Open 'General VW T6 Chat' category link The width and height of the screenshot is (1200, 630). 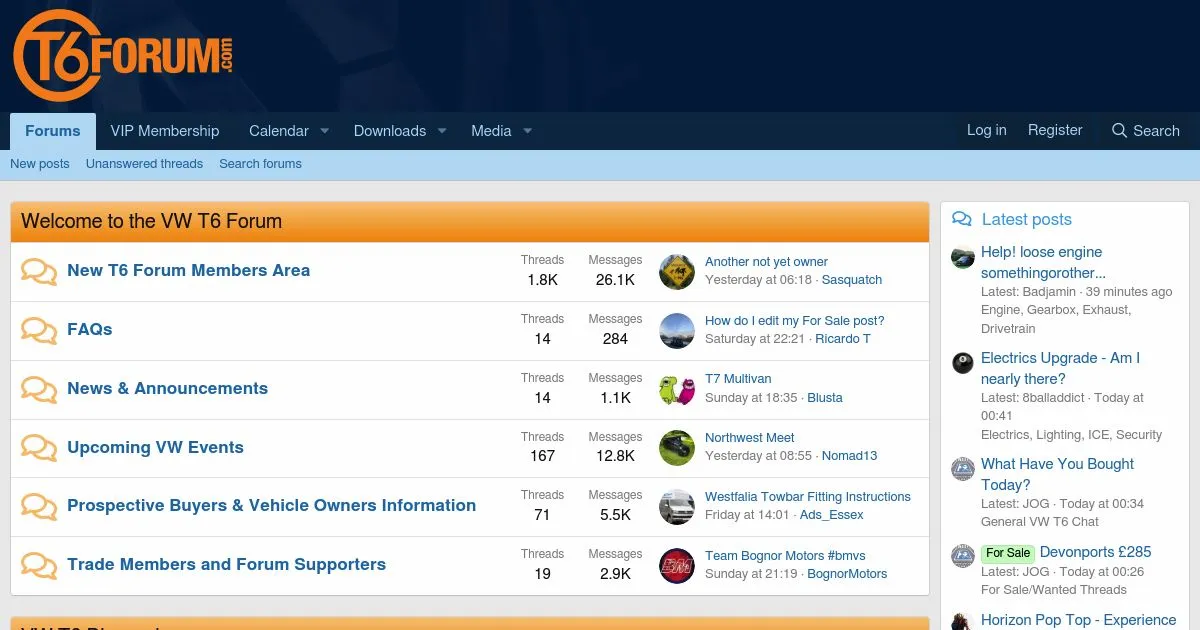(x=1040, y=521)
